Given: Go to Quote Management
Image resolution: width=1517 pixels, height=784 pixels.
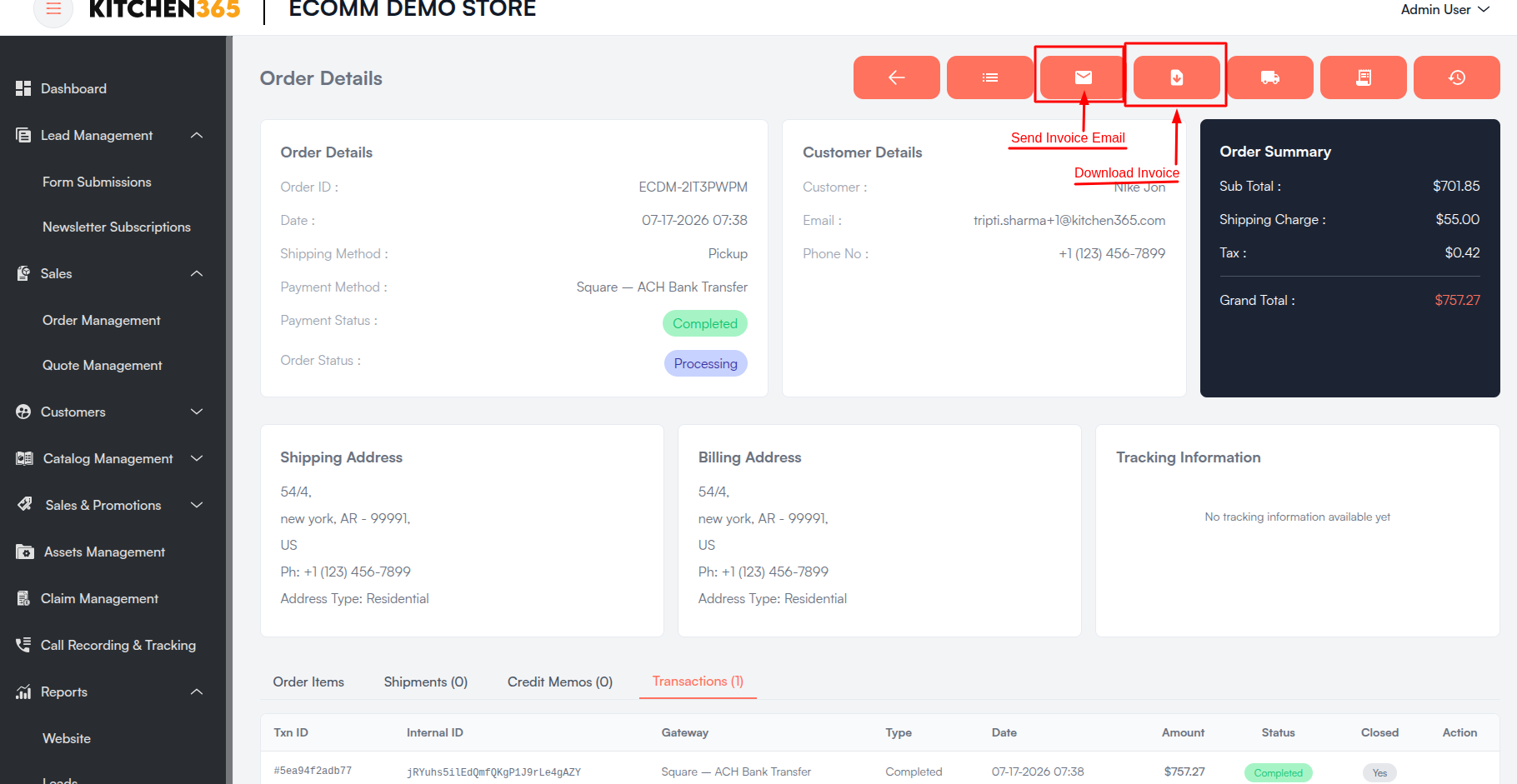Looking at the screenshot, I should (103, 365).
